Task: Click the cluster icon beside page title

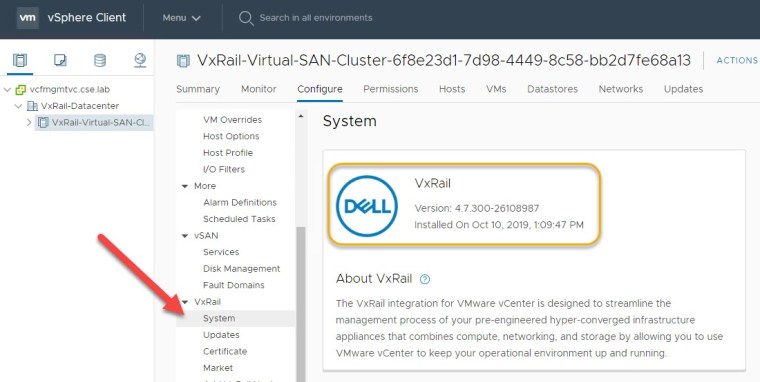Action: click(183, 61)
